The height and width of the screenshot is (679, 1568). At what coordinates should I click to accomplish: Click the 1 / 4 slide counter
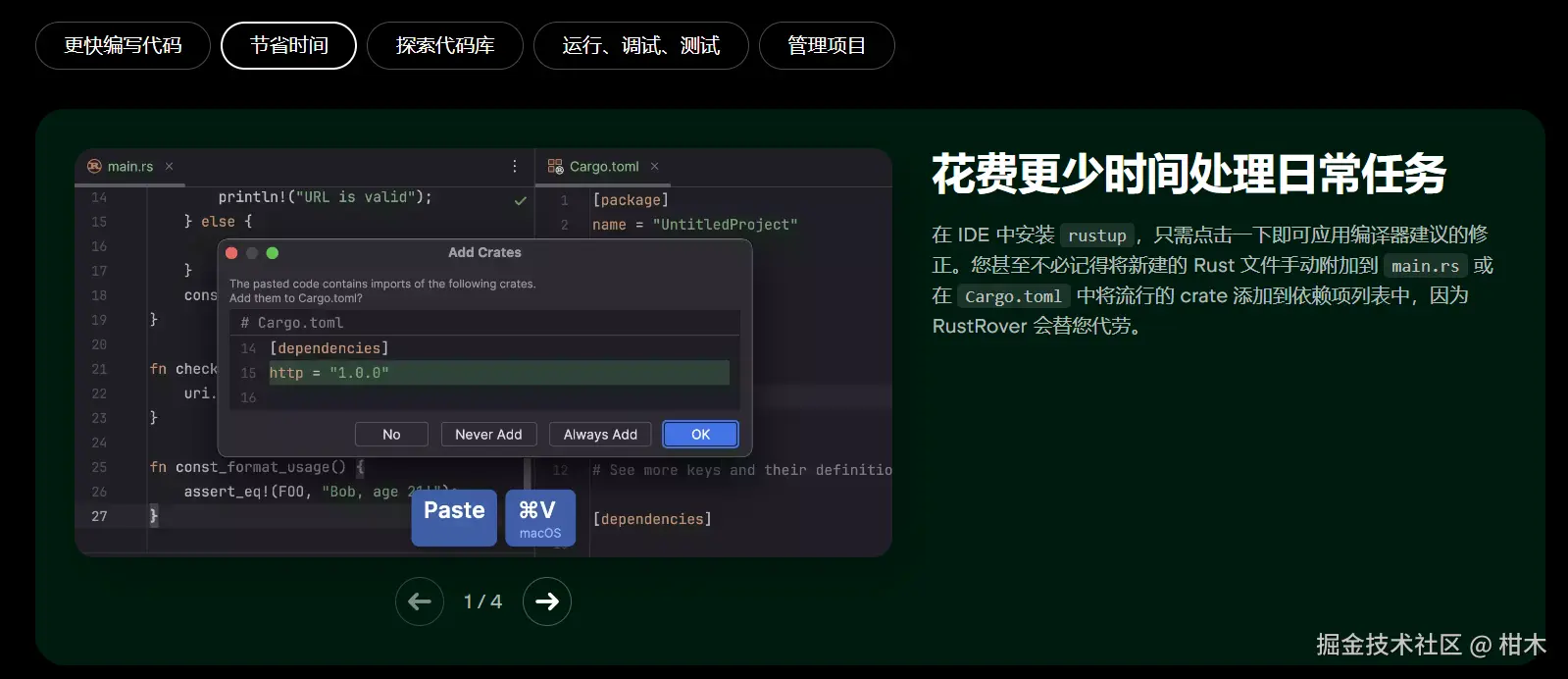[x=482, y=601]
